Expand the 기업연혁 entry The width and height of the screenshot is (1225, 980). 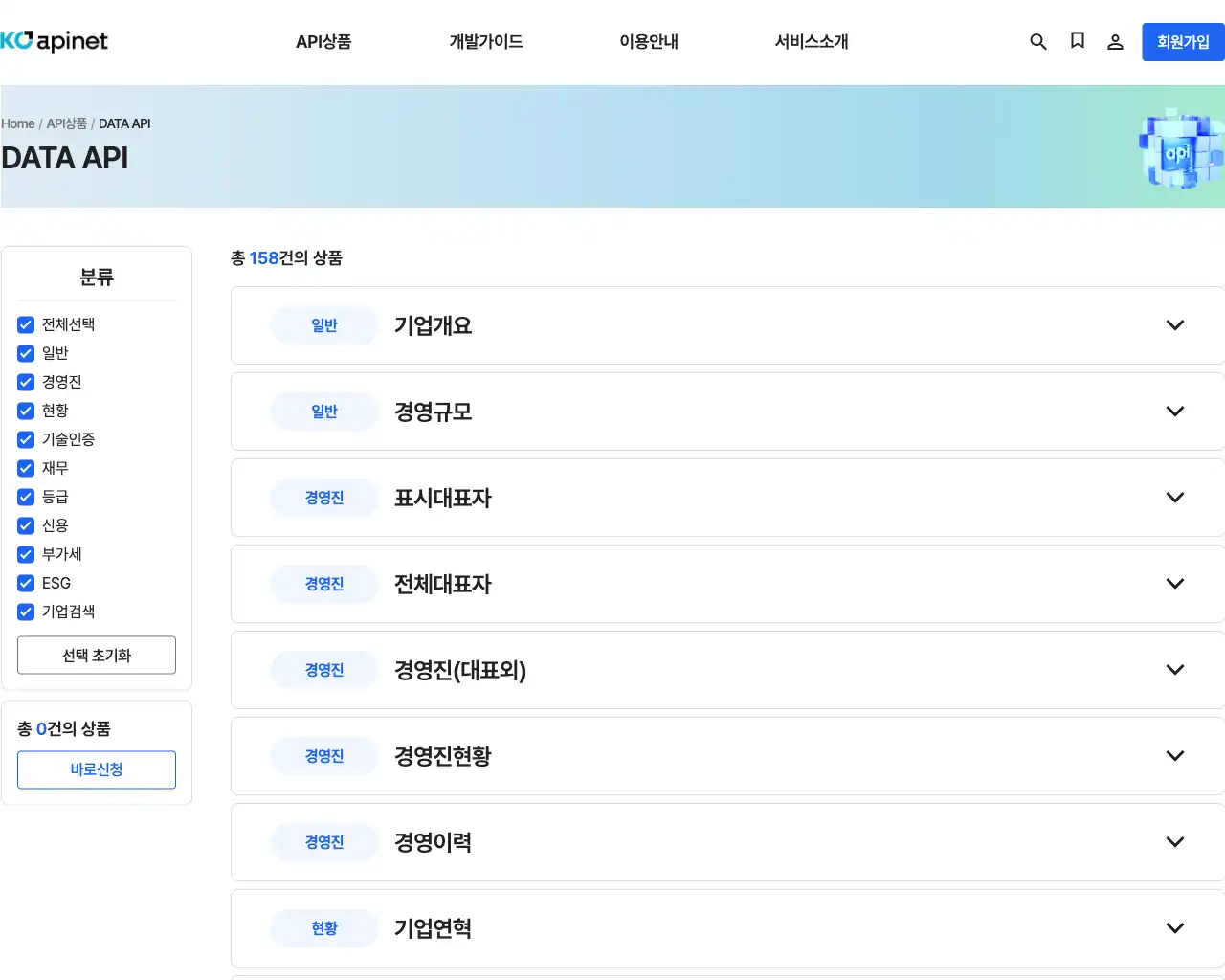(1175, 927)
